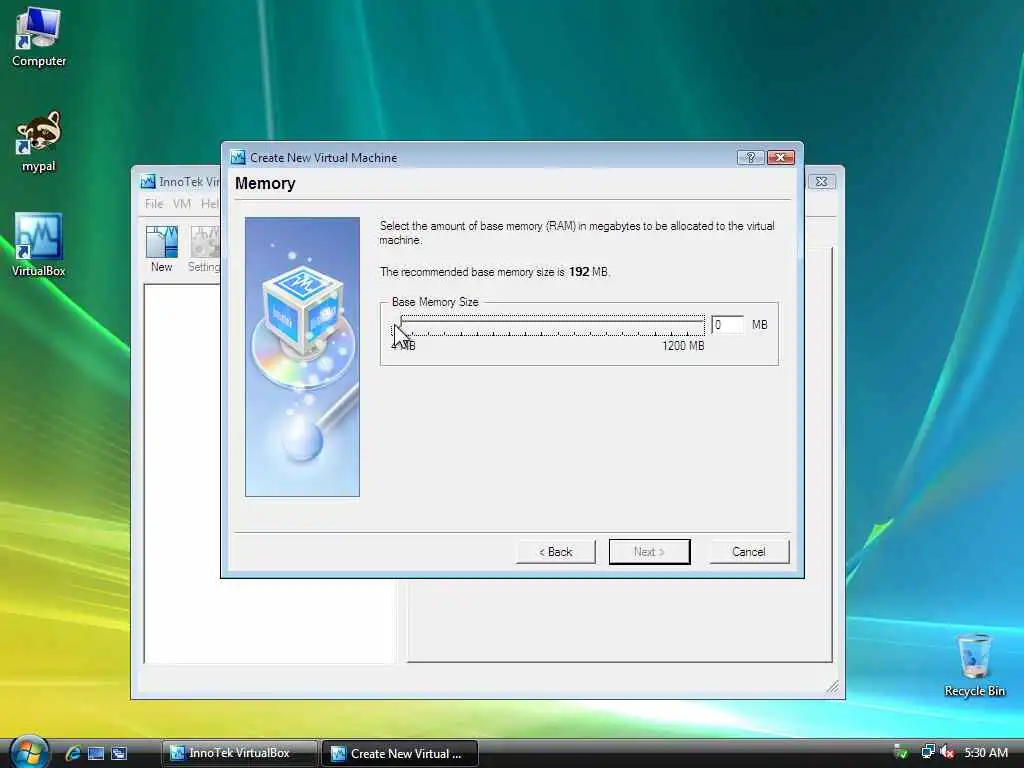Click the green check tray icon
Image resolution: width=1024 pixels, height=768 pixels.
tap(901, 752)
